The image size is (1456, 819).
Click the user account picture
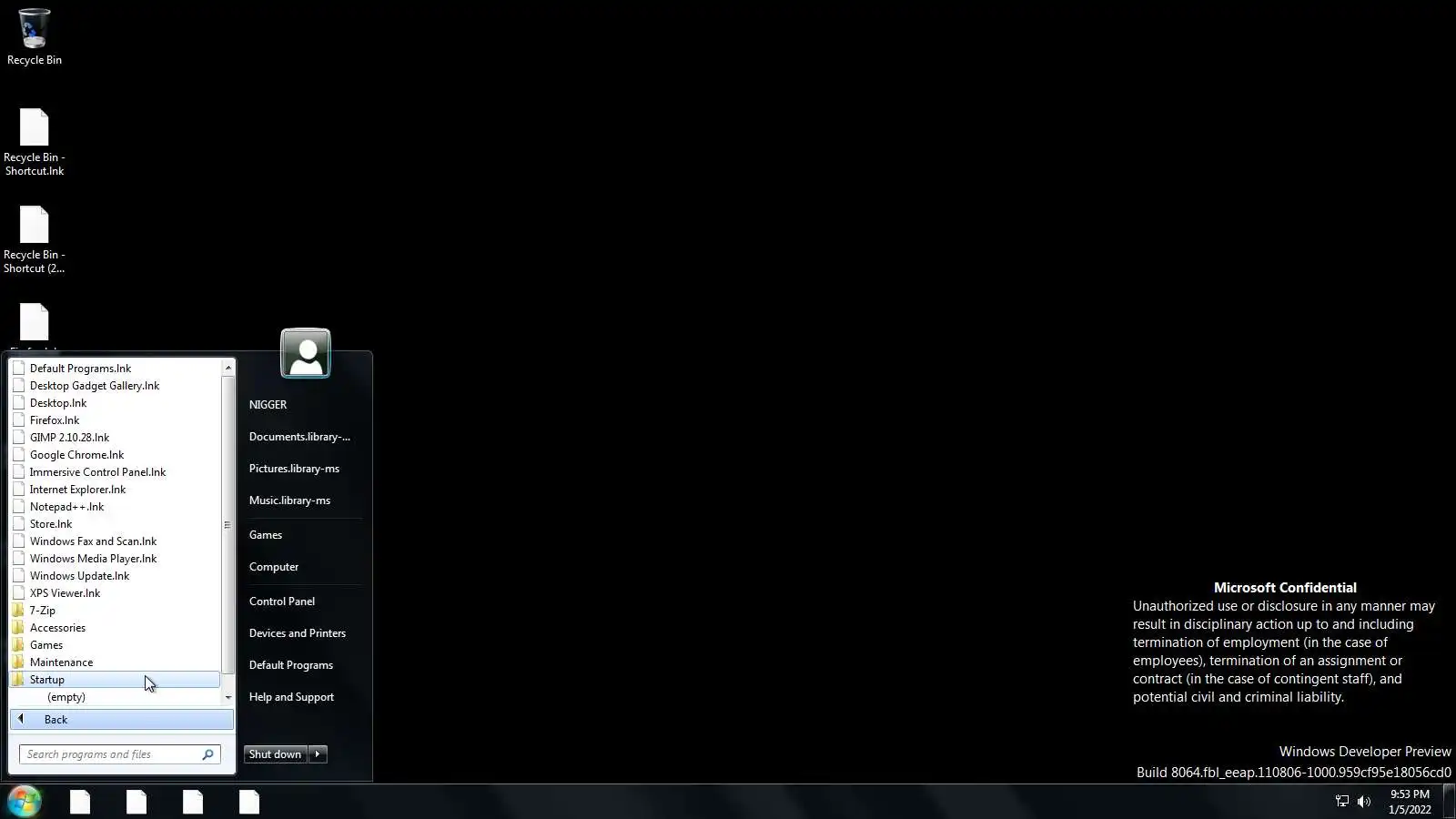(306, 353)
